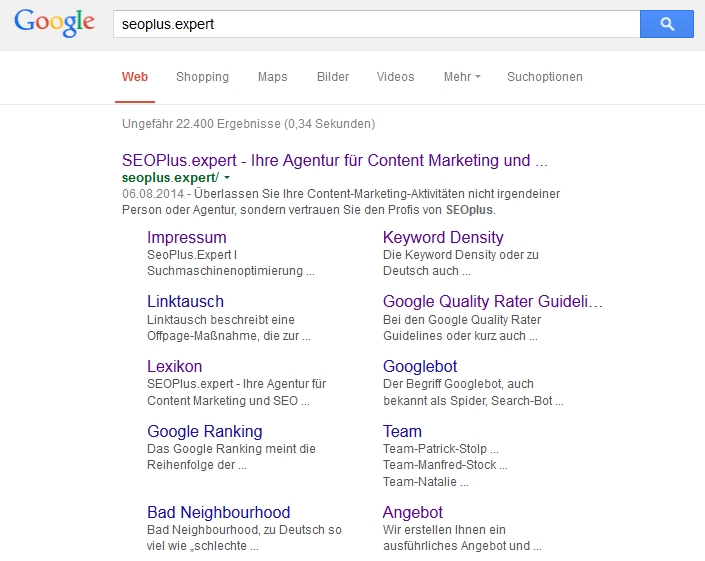
Task: Expand the Mehr dropdown menu
Action: 462,77
